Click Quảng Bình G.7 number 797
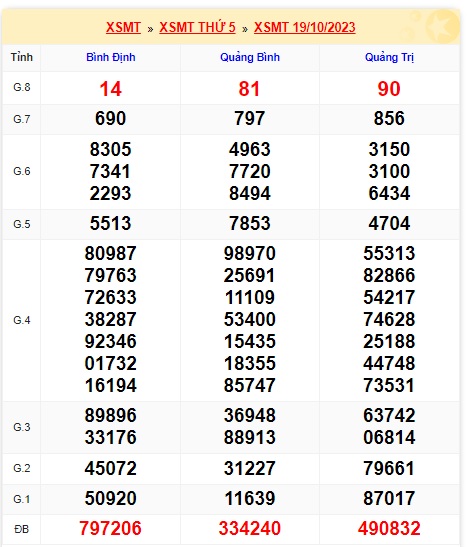The height and width of the screenshot is (547, 472). [249, 118]
